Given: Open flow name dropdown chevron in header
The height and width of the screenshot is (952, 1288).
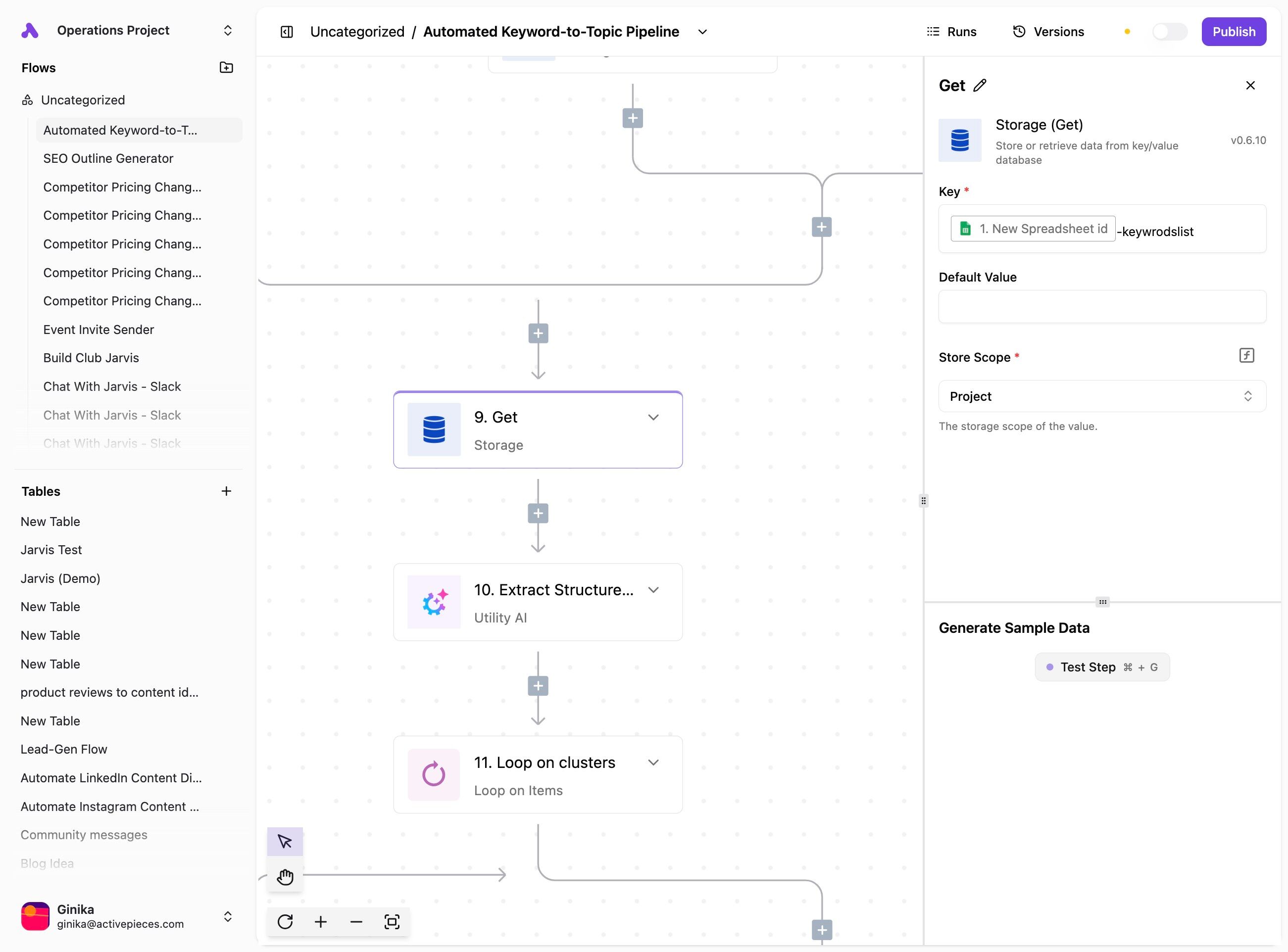Looking at the screenshot, I should (x=702, y=32).
